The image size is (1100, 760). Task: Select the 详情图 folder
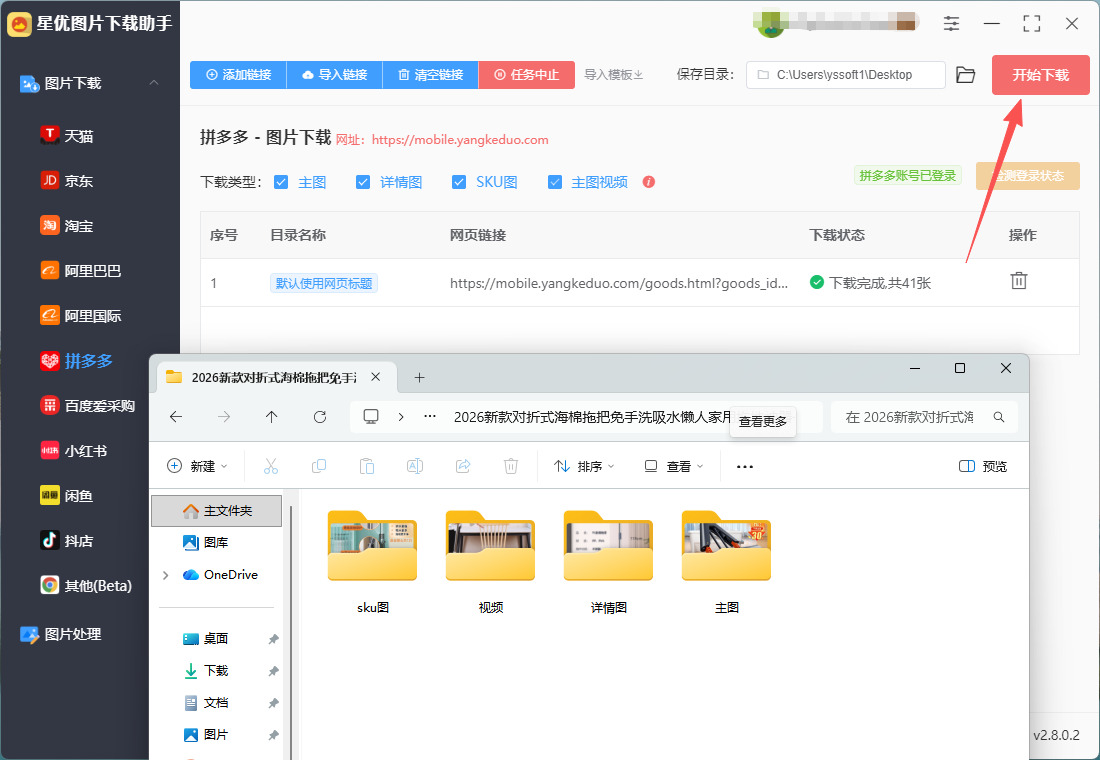(x=608, y=563)
